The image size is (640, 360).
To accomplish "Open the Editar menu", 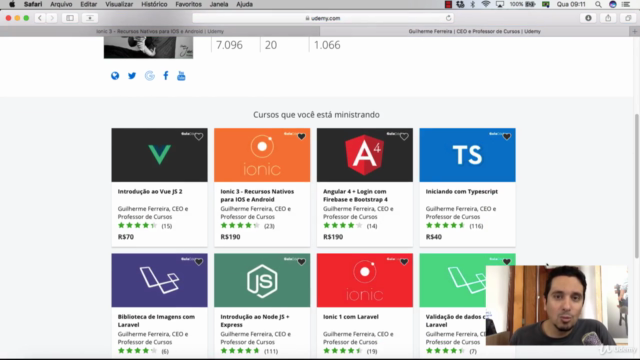I will click(x=89, y=4).
